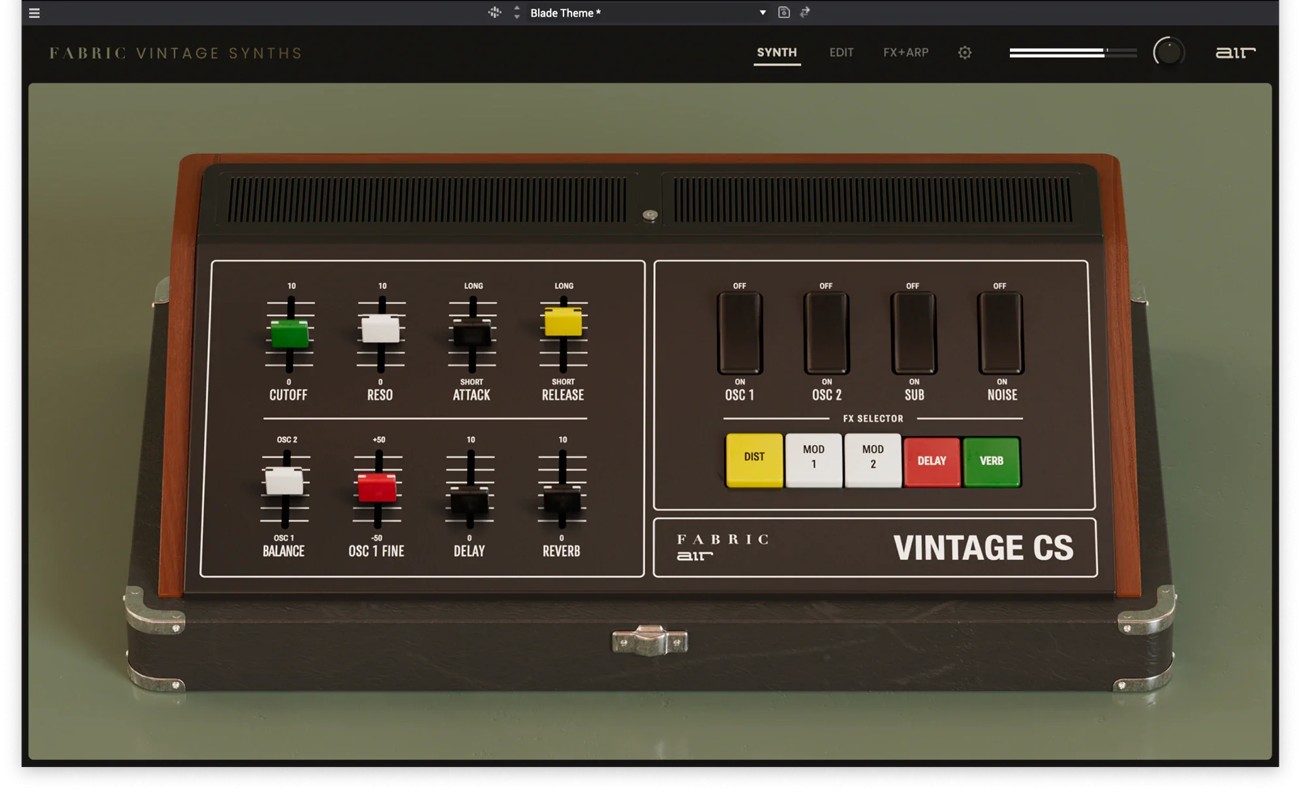
Task: Click the RELEASE label
Action: tap(563, 395)
